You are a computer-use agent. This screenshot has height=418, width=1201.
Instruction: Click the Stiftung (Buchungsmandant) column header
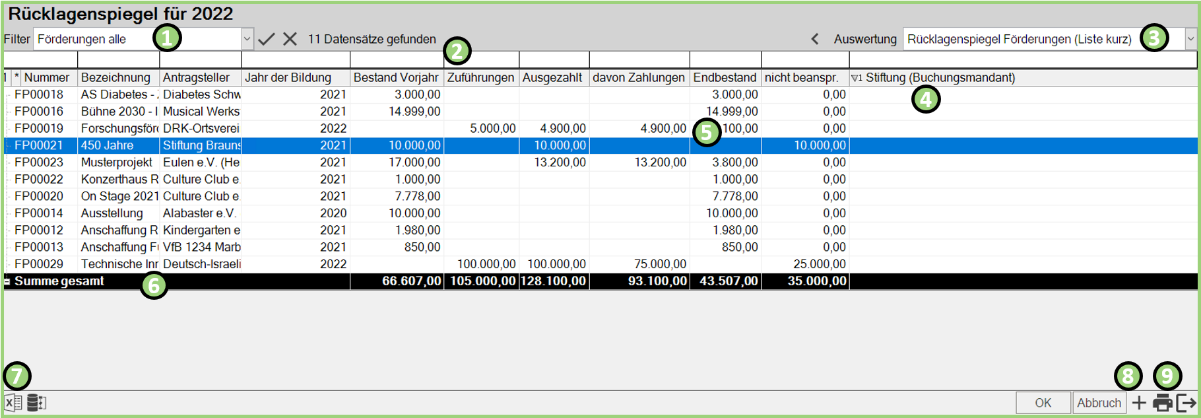click(x=938, y=77)
